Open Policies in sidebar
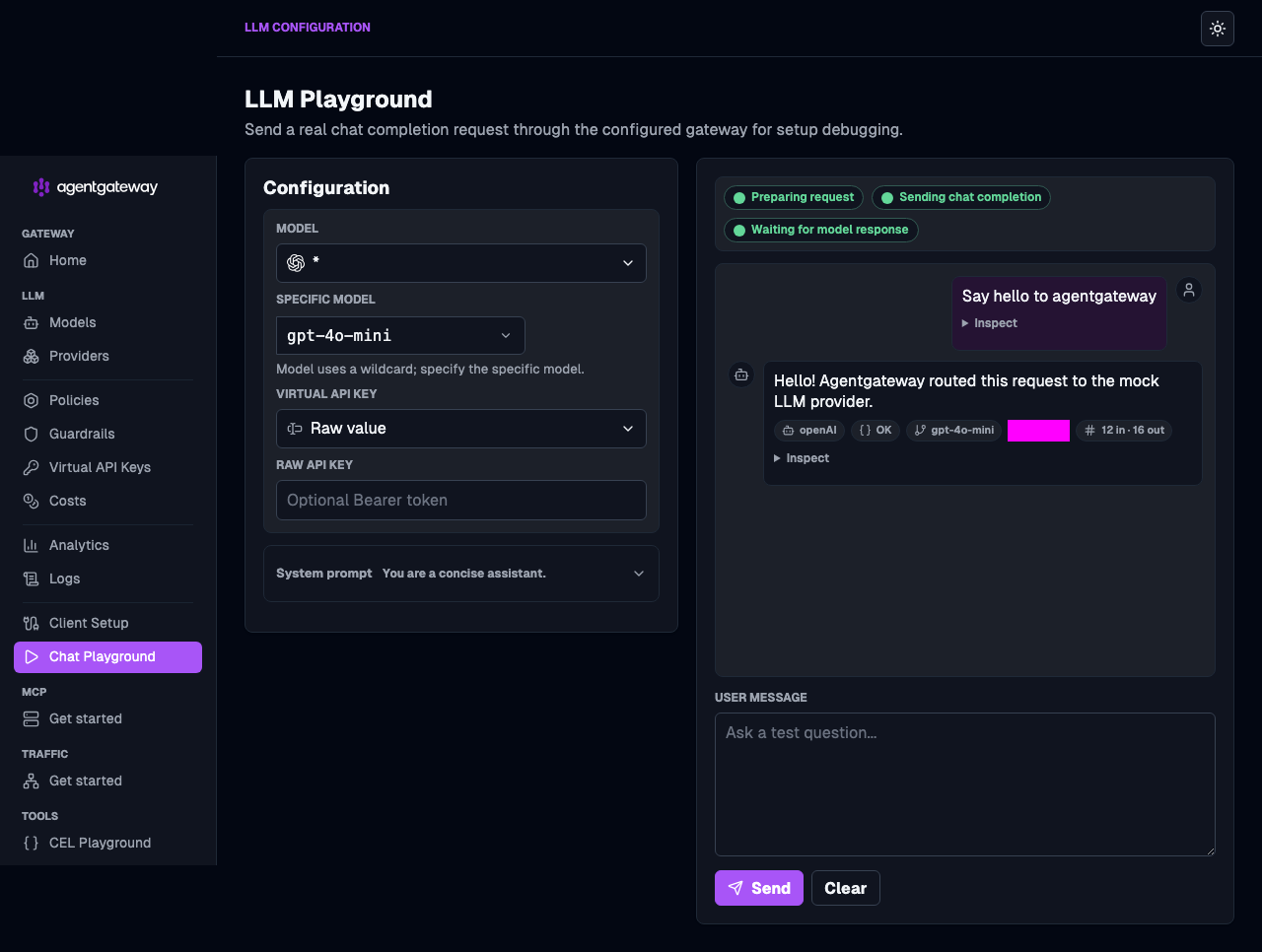This screenshot has width=1262, height=952. [x=107, y=400]
